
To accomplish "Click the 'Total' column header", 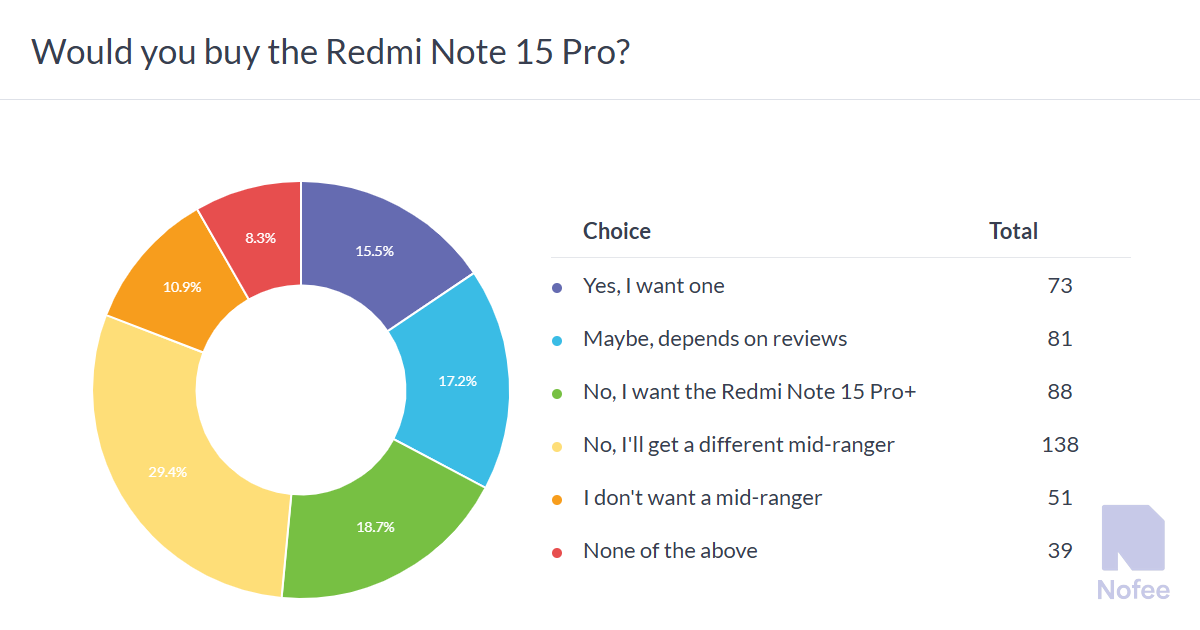I will (1013, 231).
